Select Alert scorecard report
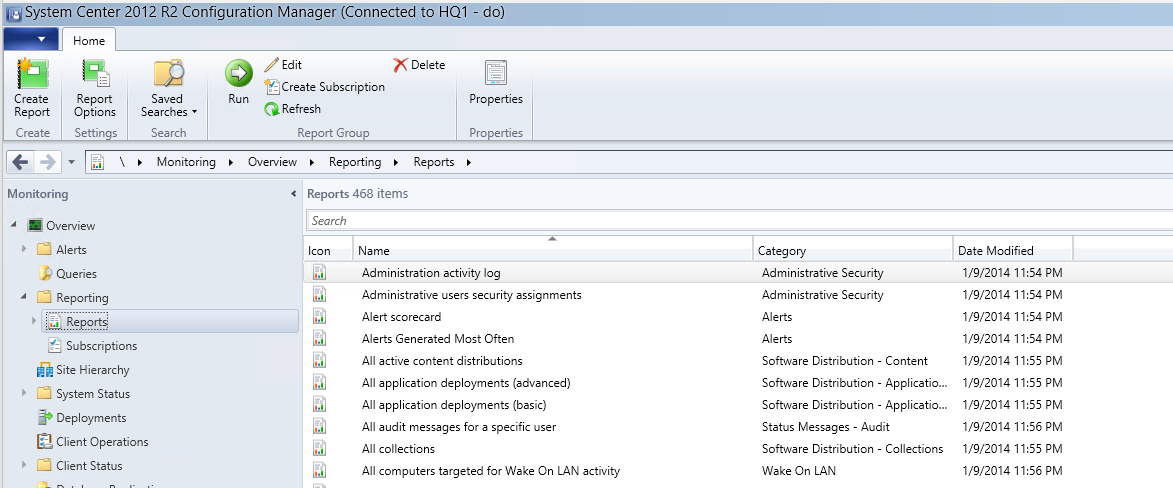Viewport: 1173px width, 488px height. click(x=401, y=317)
